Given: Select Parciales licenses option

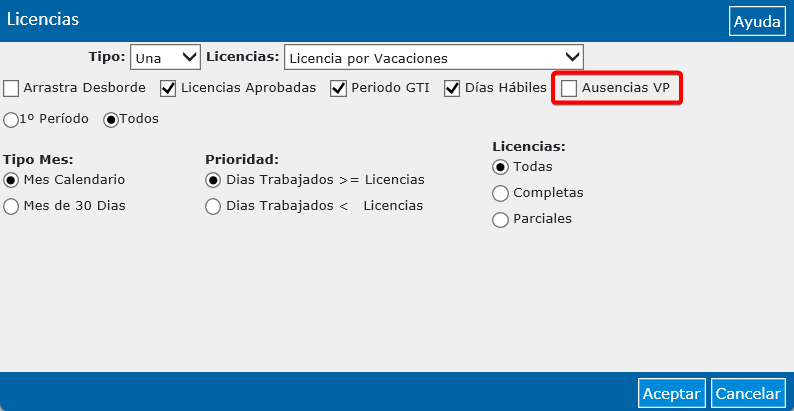Looking at the screenshot, I should (501, 219).
